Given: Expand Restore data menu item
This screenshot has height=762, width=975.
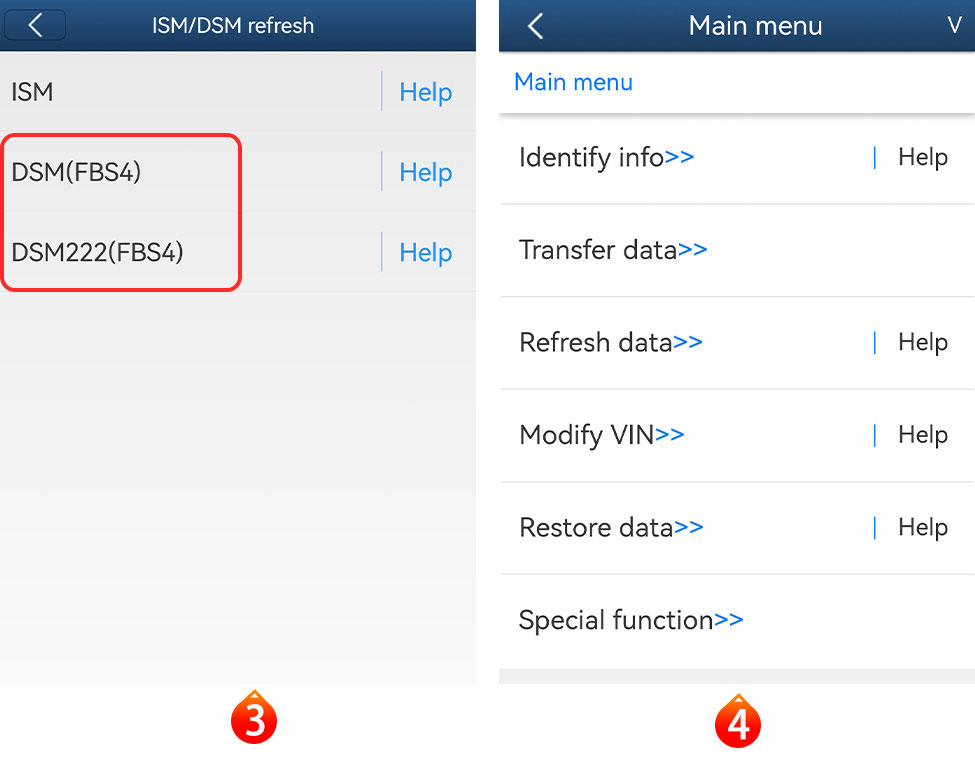Looking at the screenshot, I should (x=610, y=527).
